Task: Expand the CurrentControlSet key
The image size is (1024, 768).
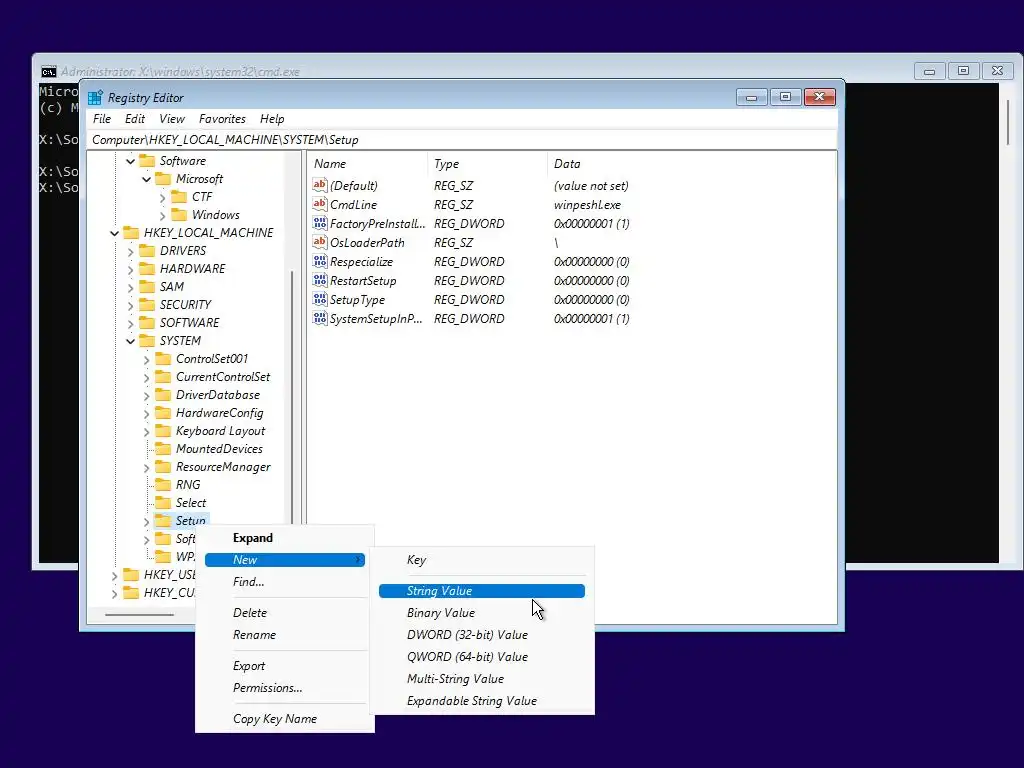Action: point(146,377)
